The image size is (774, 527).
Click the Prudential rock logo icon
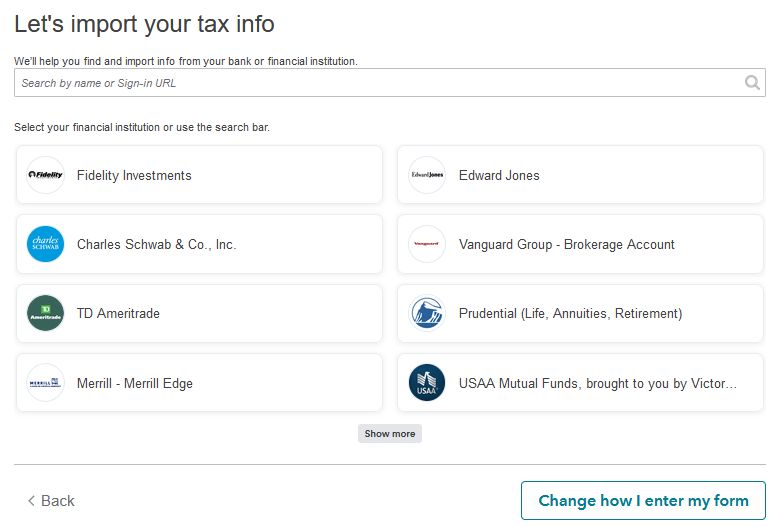coord(427,313)
